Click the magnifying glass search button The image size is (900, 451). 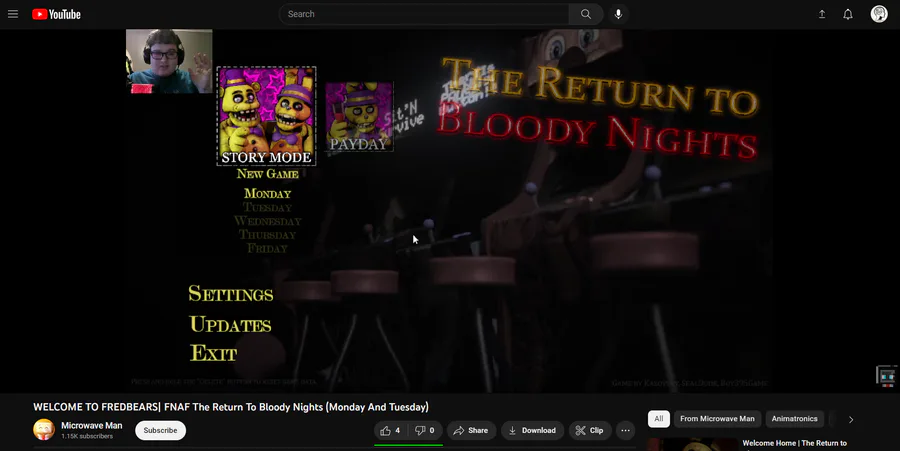click(x=585, y=14)
